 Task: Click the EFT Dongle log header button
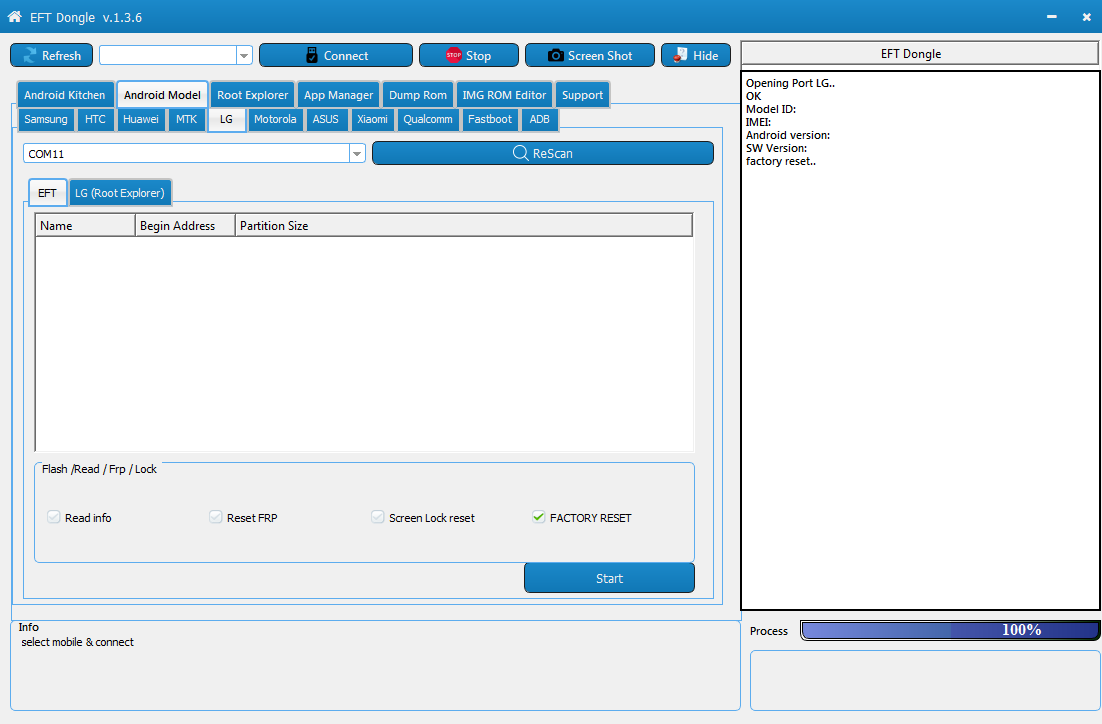coord(919,53)
